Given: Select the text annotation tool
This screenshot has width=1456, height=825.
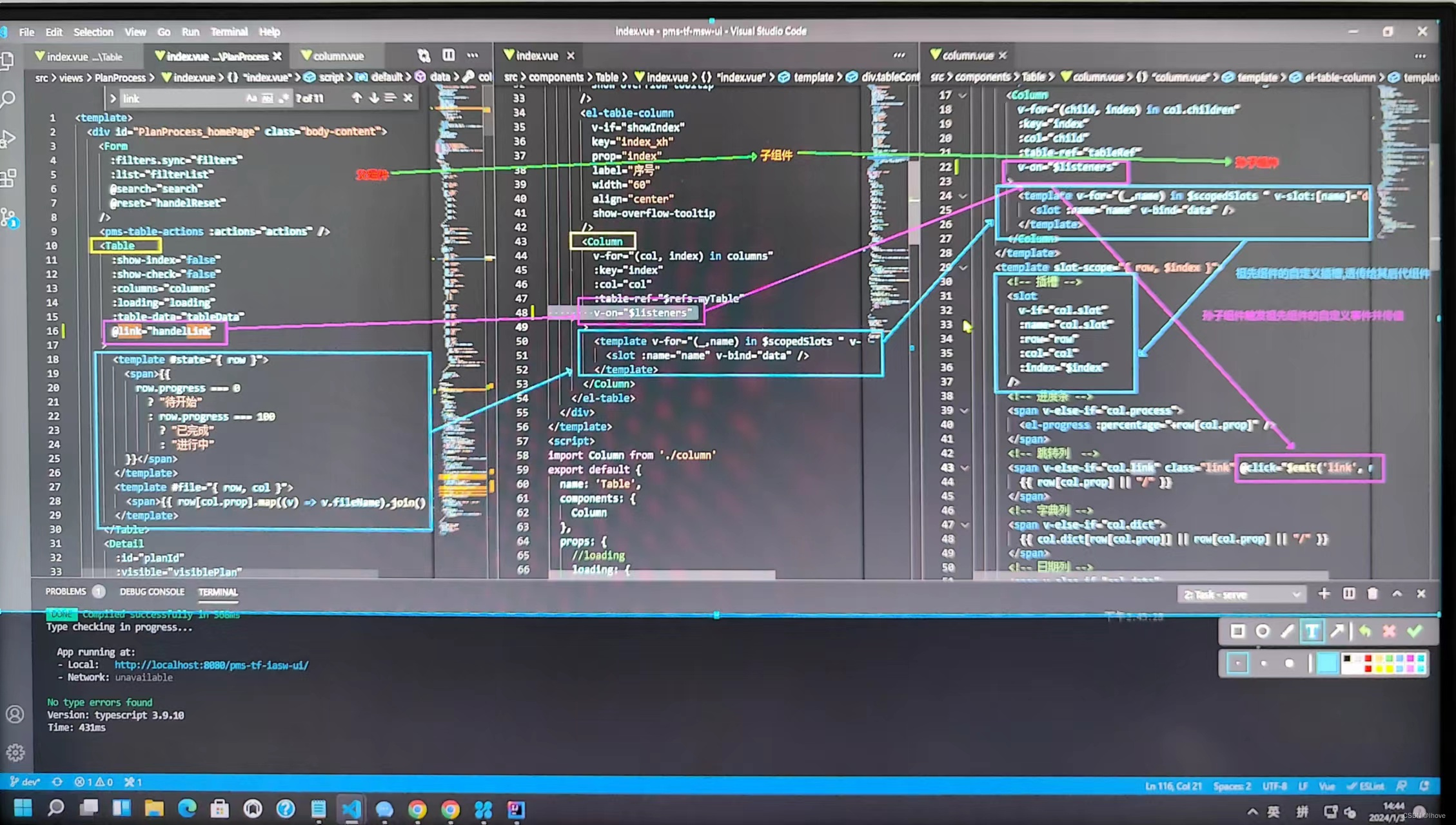Looking at the screenshot, I should pyautogui.click(x=1312, y=632).
